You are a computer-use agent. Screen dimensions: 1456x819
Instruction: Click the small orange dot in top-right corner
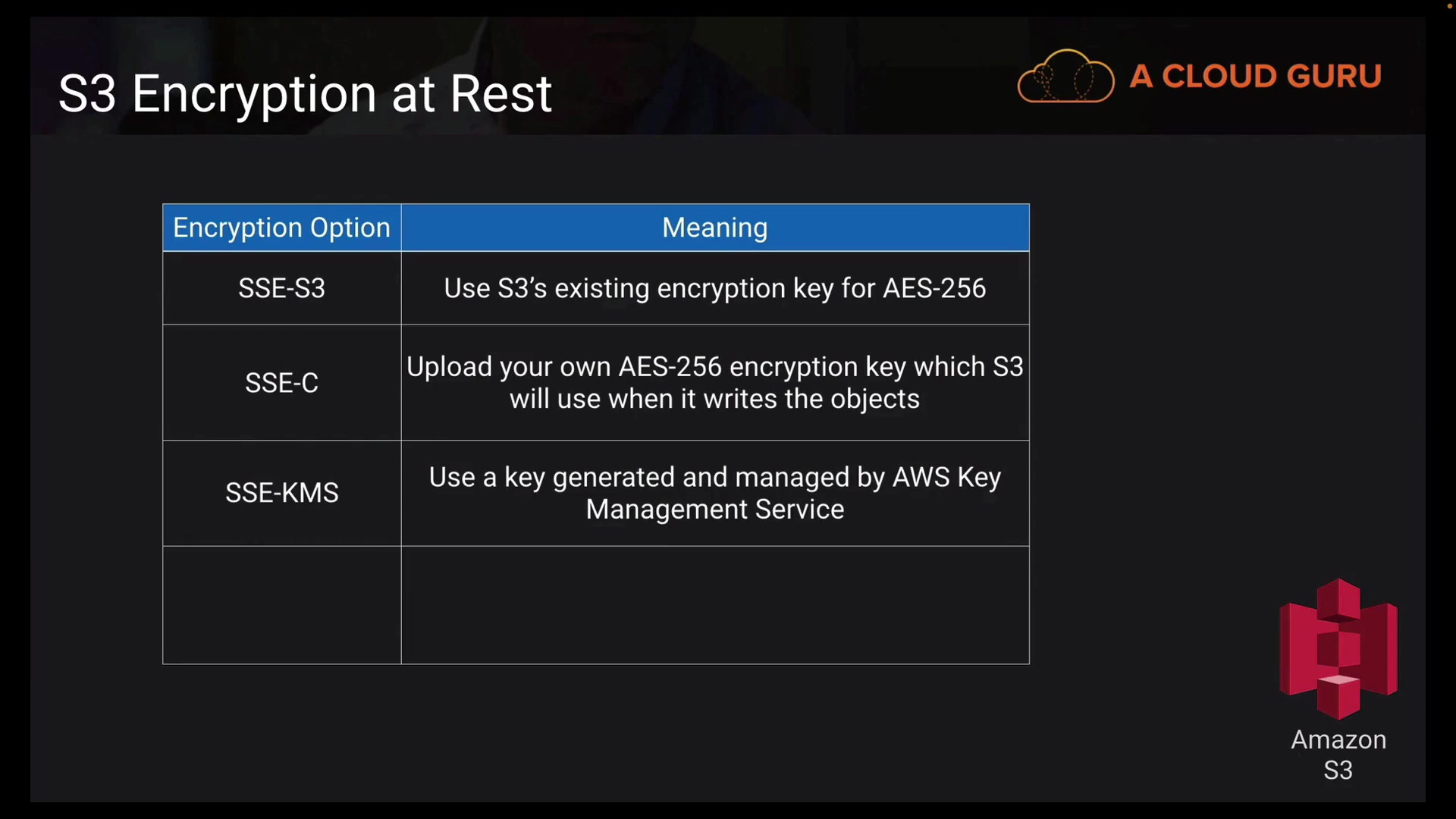click(1449, 6)
